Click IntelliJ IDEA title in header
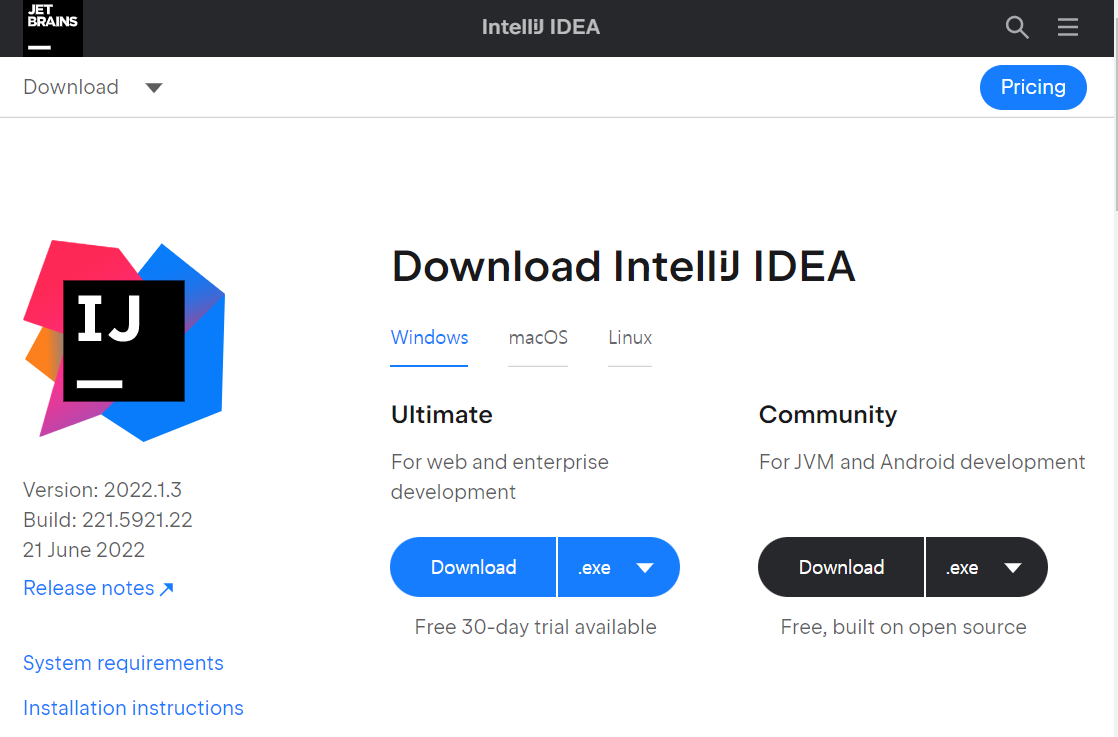The width and height of the screenshot is (1118, 737). [540, 27]
